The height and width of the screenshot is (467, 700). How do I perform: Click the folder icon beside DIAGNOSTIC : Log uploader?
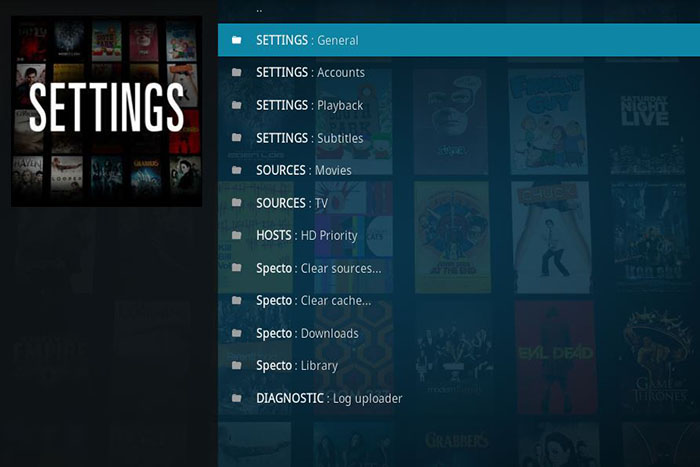(x=237, y=398)
